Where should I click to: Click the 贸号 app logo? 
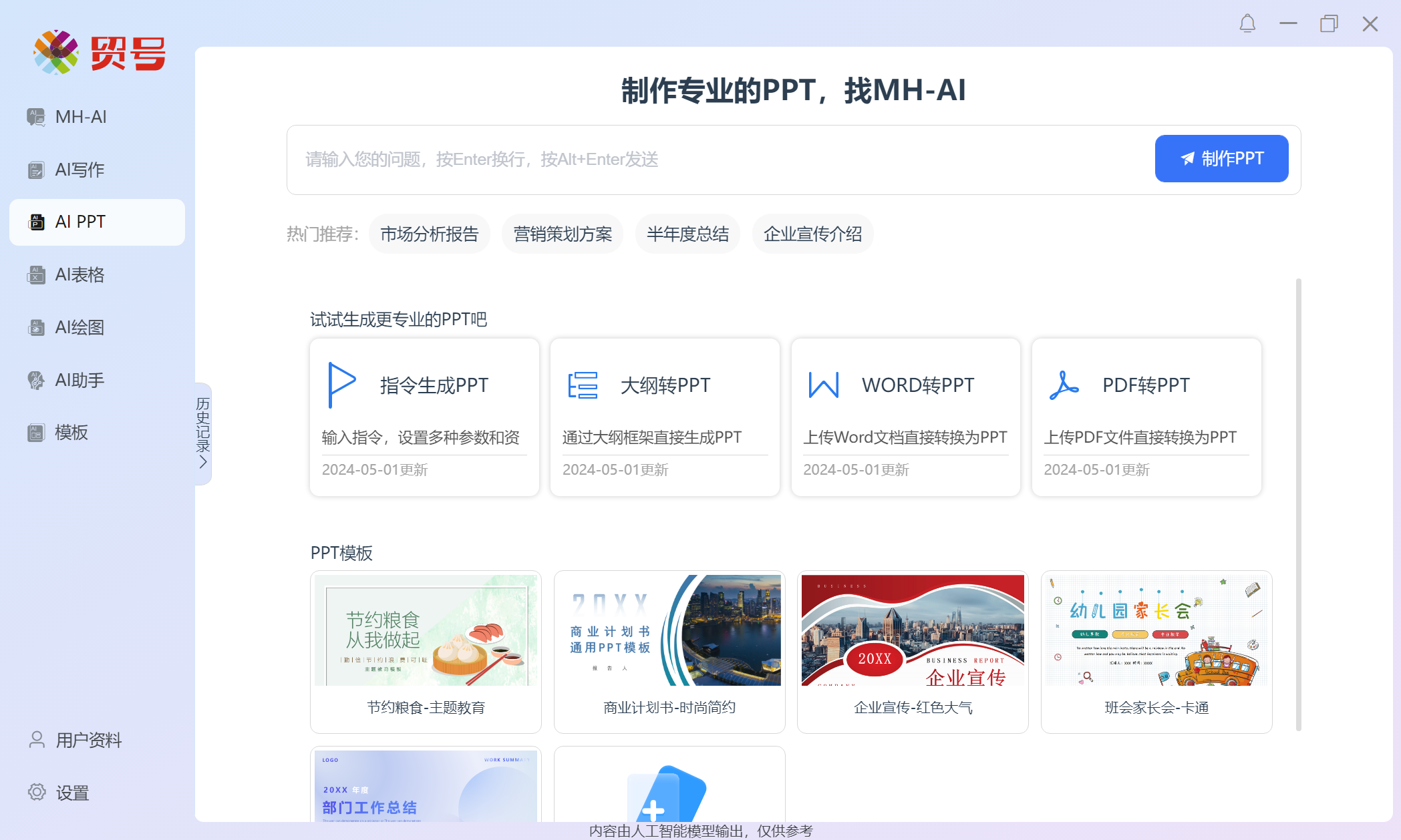click(x=100, y=52)
